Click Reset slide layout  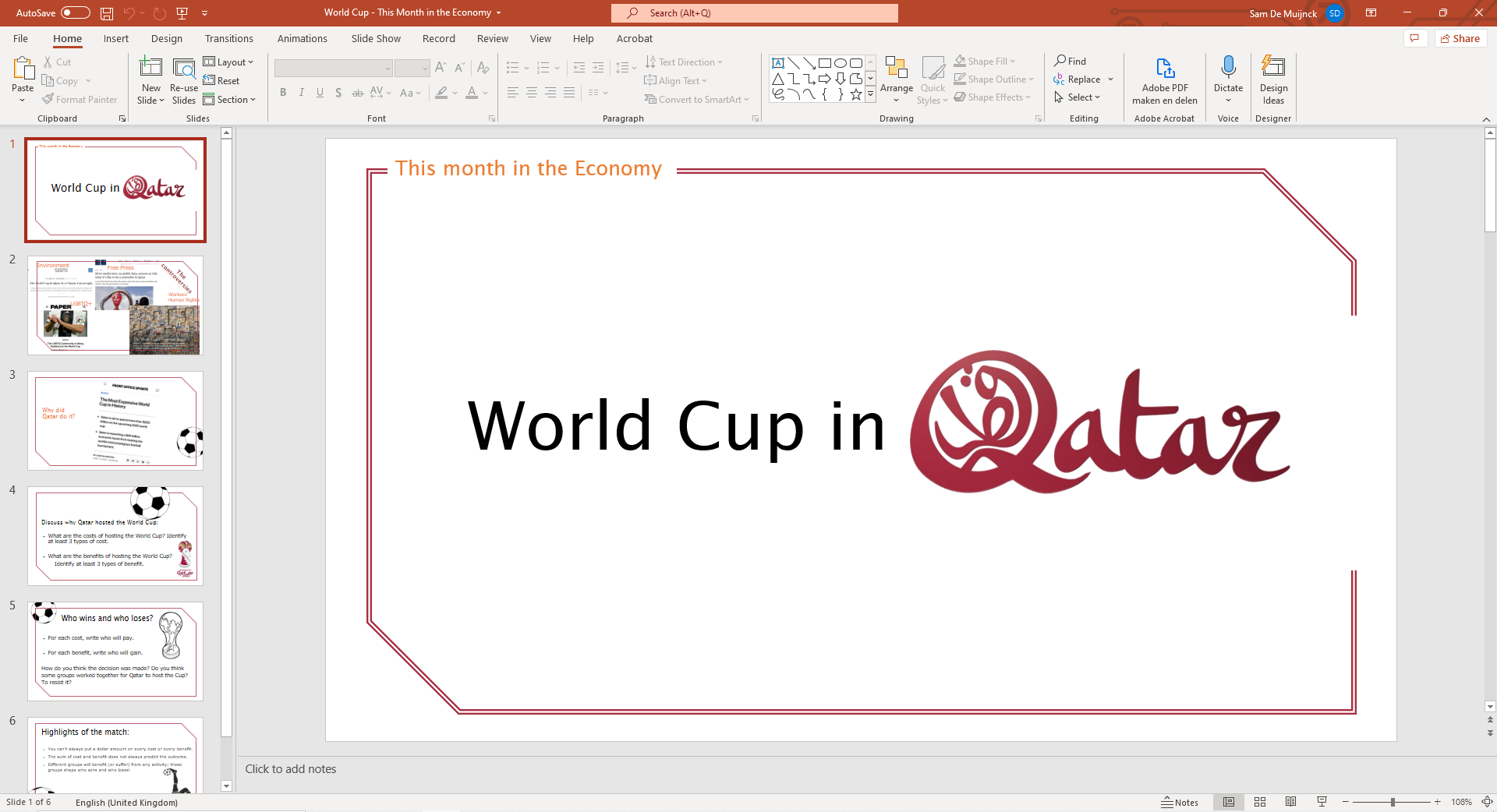(x=221, y=81)
